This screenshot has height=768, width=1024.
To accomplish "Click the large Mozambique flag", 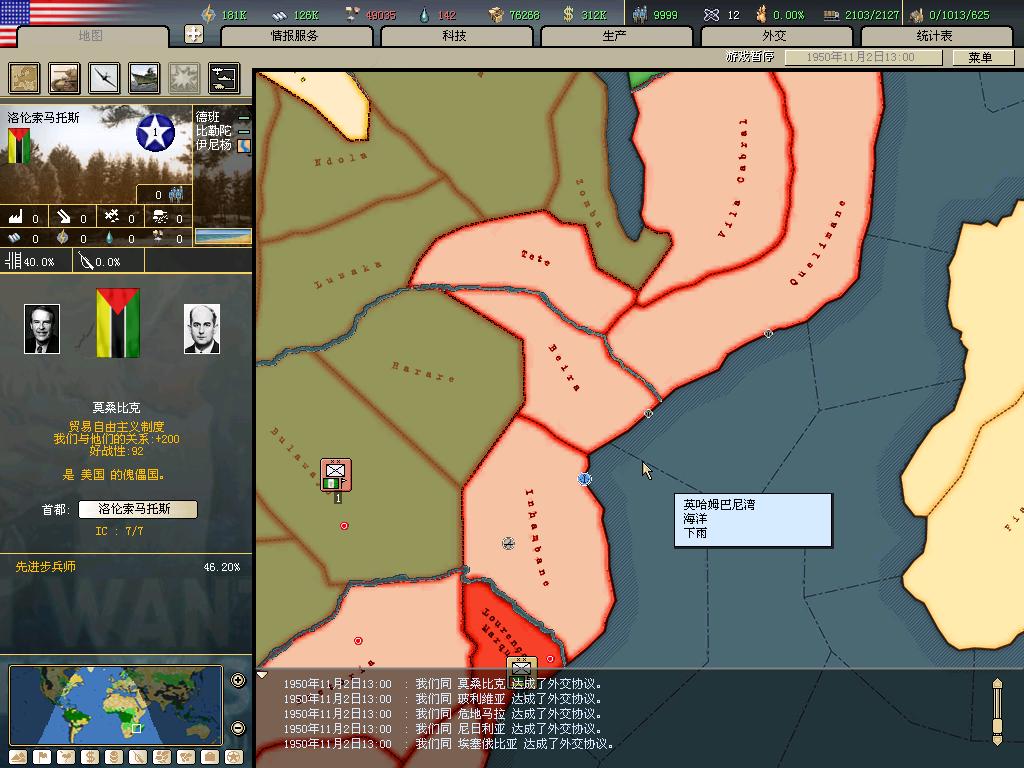I will click(118, 323).
